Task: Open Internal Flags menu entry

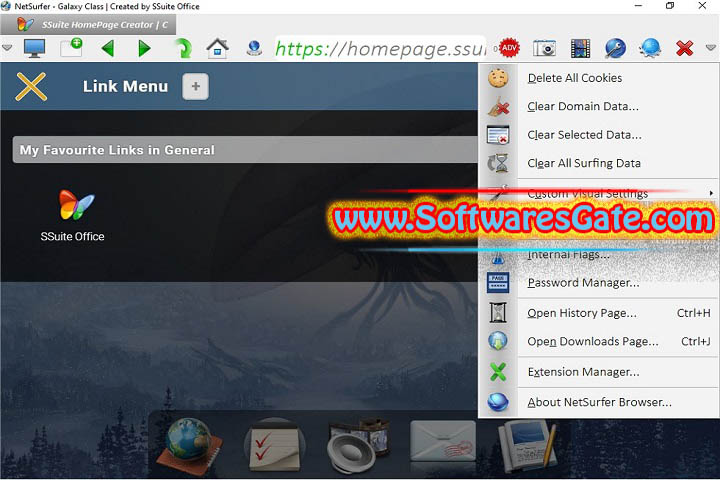Action: point(598,254)
